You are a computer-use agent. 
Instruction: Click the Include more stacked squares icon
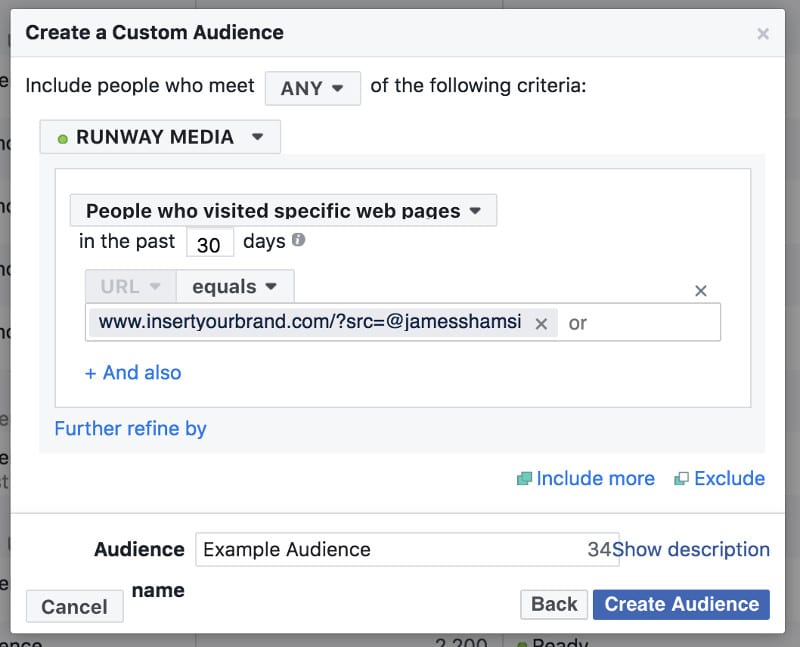(x=524, y=479)
